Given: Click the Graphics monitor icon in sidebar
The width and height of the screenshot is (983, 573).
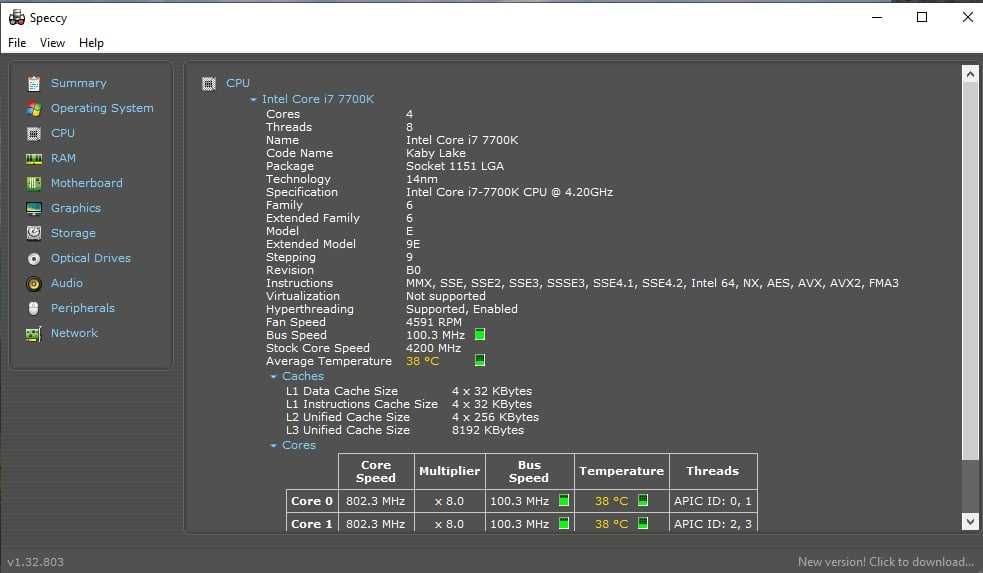Looking at the screenshot, I should [34, 208].
